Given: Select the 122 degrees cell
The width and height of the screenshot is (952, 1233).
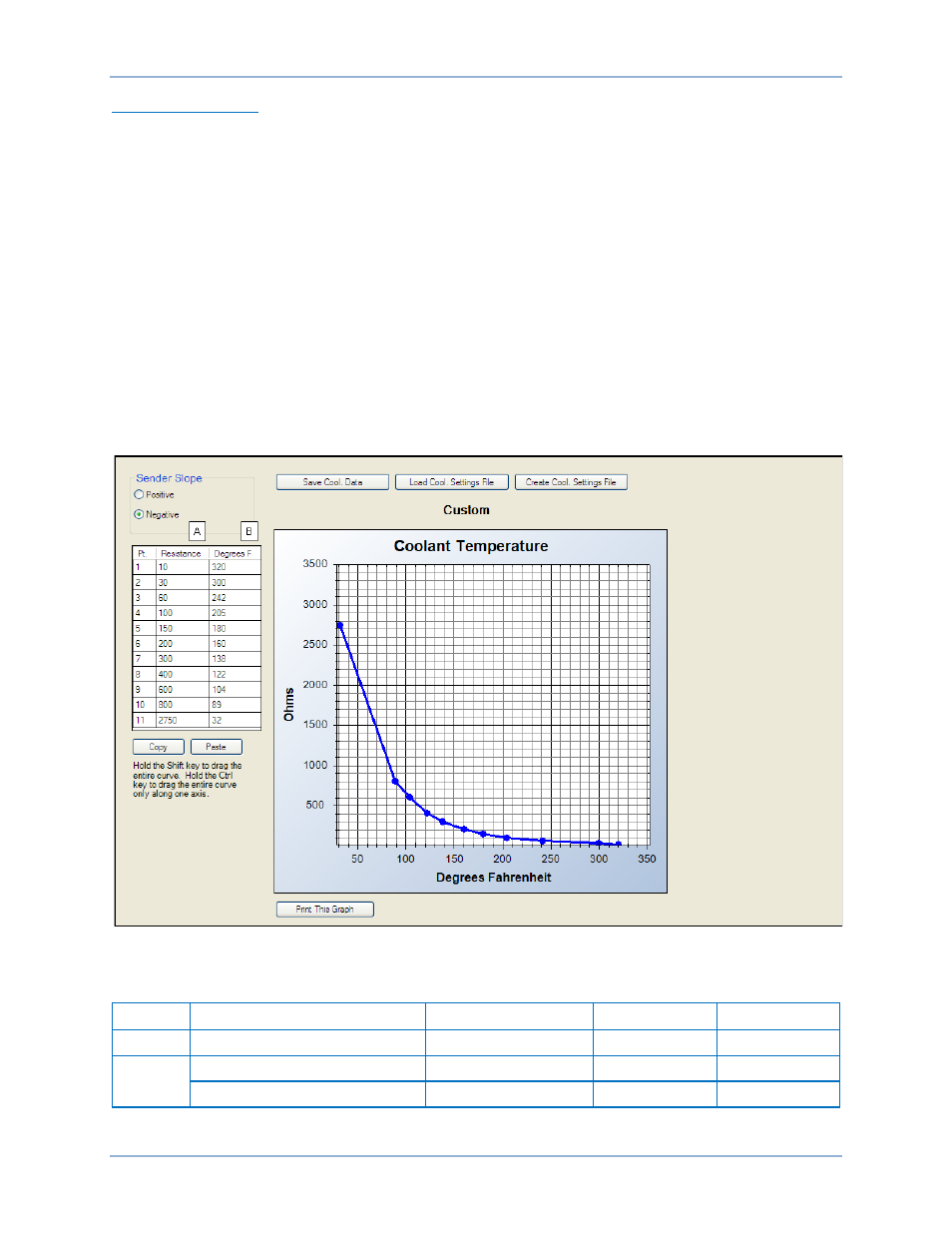Looking at the screenshot, I should coord(235,675).
